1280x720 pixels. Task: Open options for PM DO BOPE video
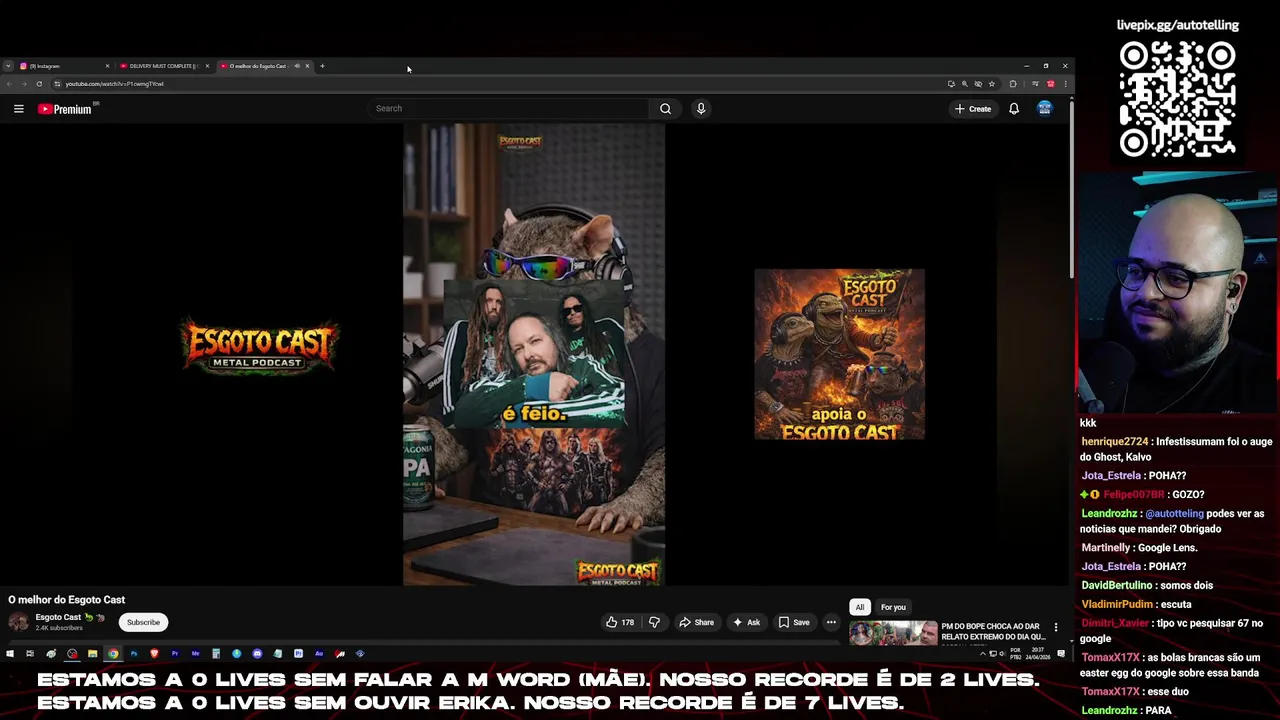click(x=1056, y=627)
